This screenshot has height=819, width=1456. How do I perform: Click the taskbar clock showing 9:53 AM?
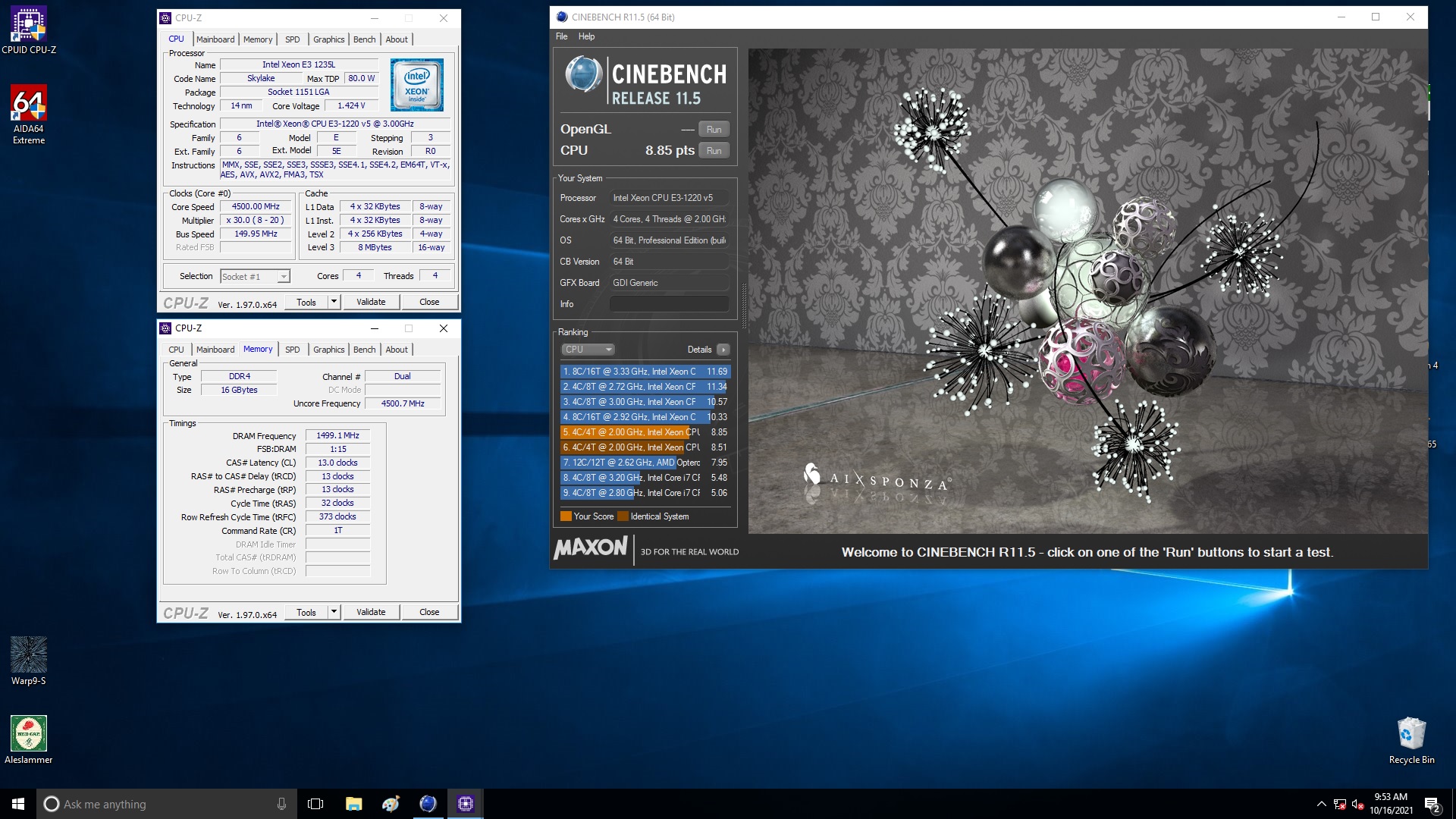(1391, 804)
